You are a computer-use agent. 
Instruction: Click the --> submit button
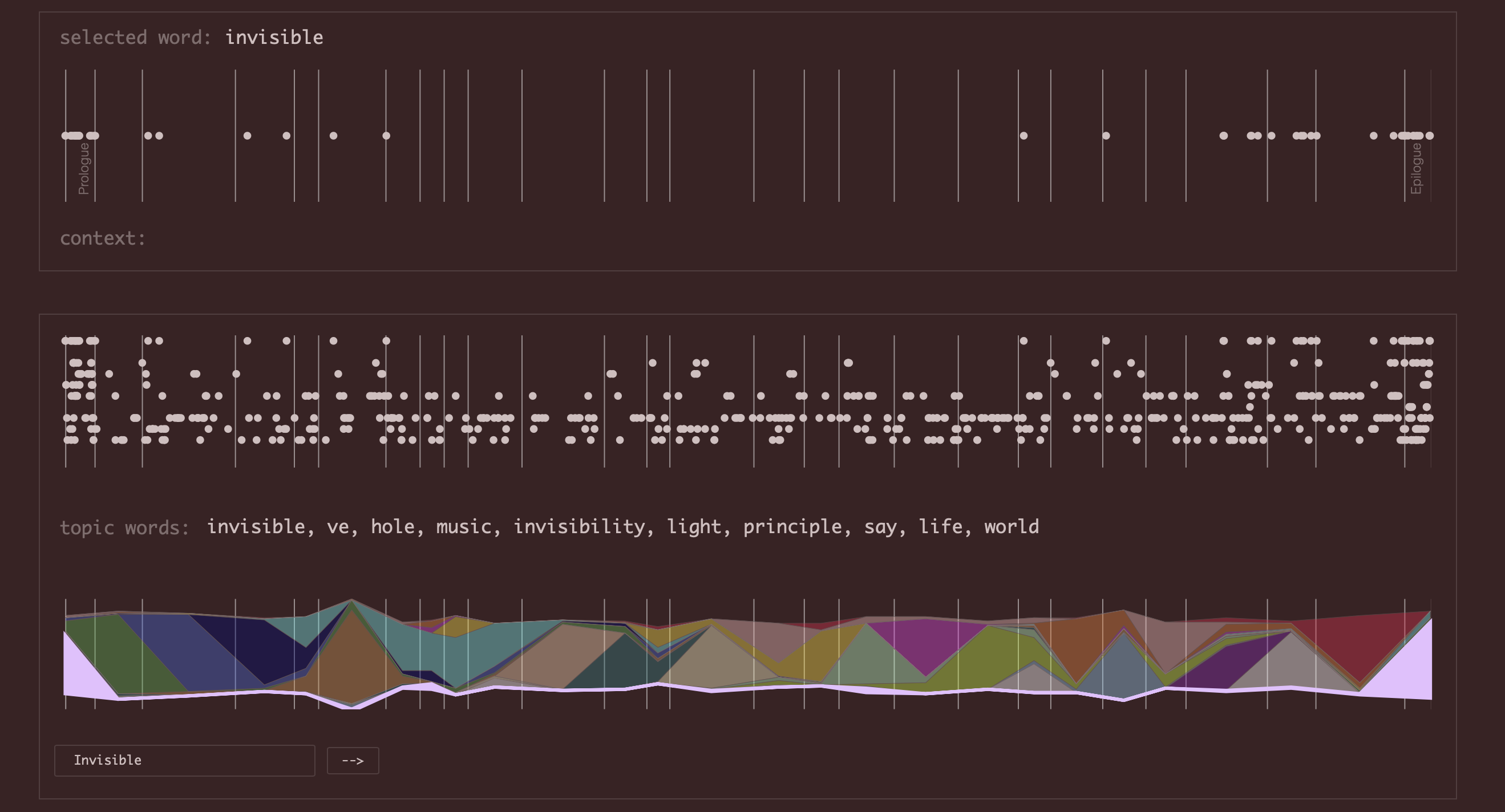click(x=354, y=761)
